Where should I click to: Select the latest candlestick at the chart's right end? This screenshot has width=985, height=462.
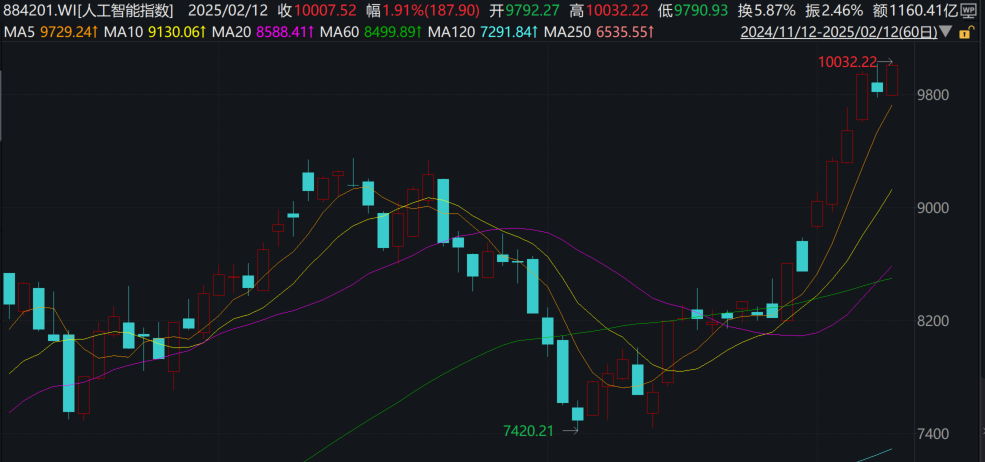pos(892,80)
